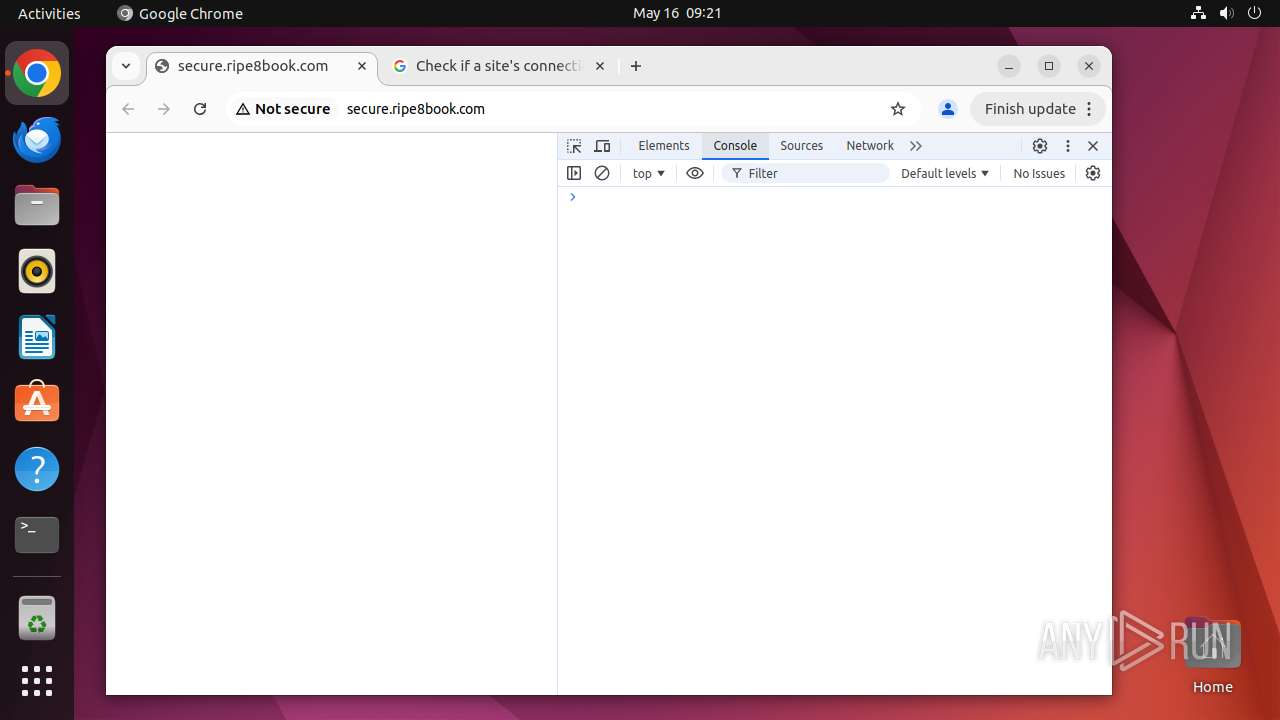Close the DevTools panel
The width and height of the screenshot is (1280, 720).
tap(1093, 146)
